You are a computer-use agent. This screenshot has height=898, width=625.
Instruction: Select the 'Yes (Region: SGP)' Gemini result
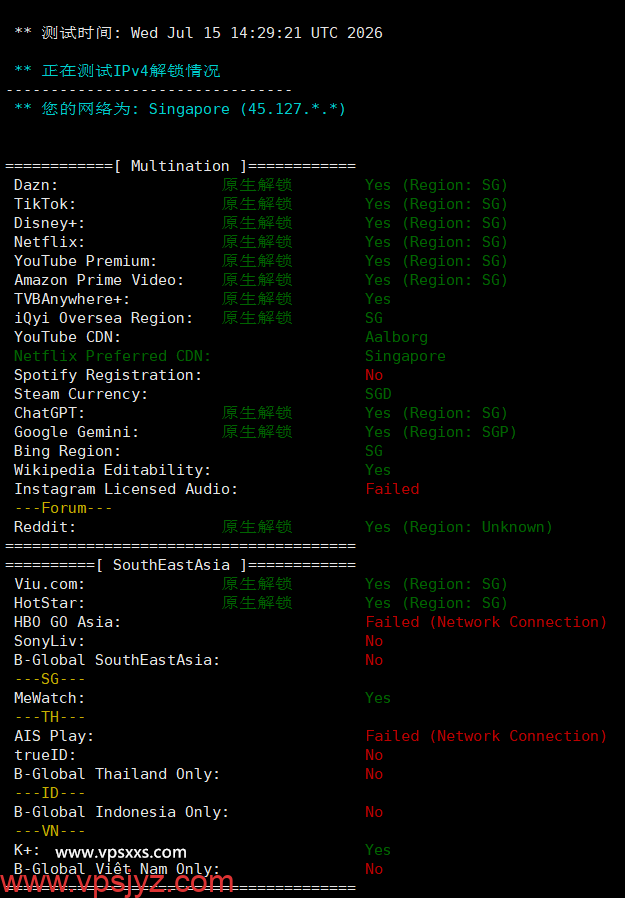pos(441,432)
